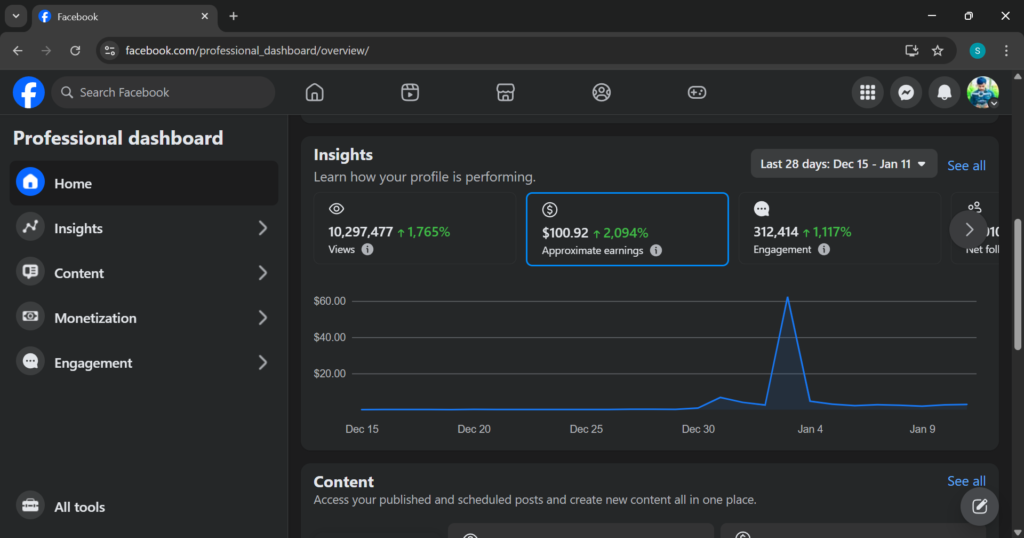Open Chrome profile avatar S
Image resolution: width=1024 pixels, height=538 pixels.
pyautogui.click(x=977, y=50)
